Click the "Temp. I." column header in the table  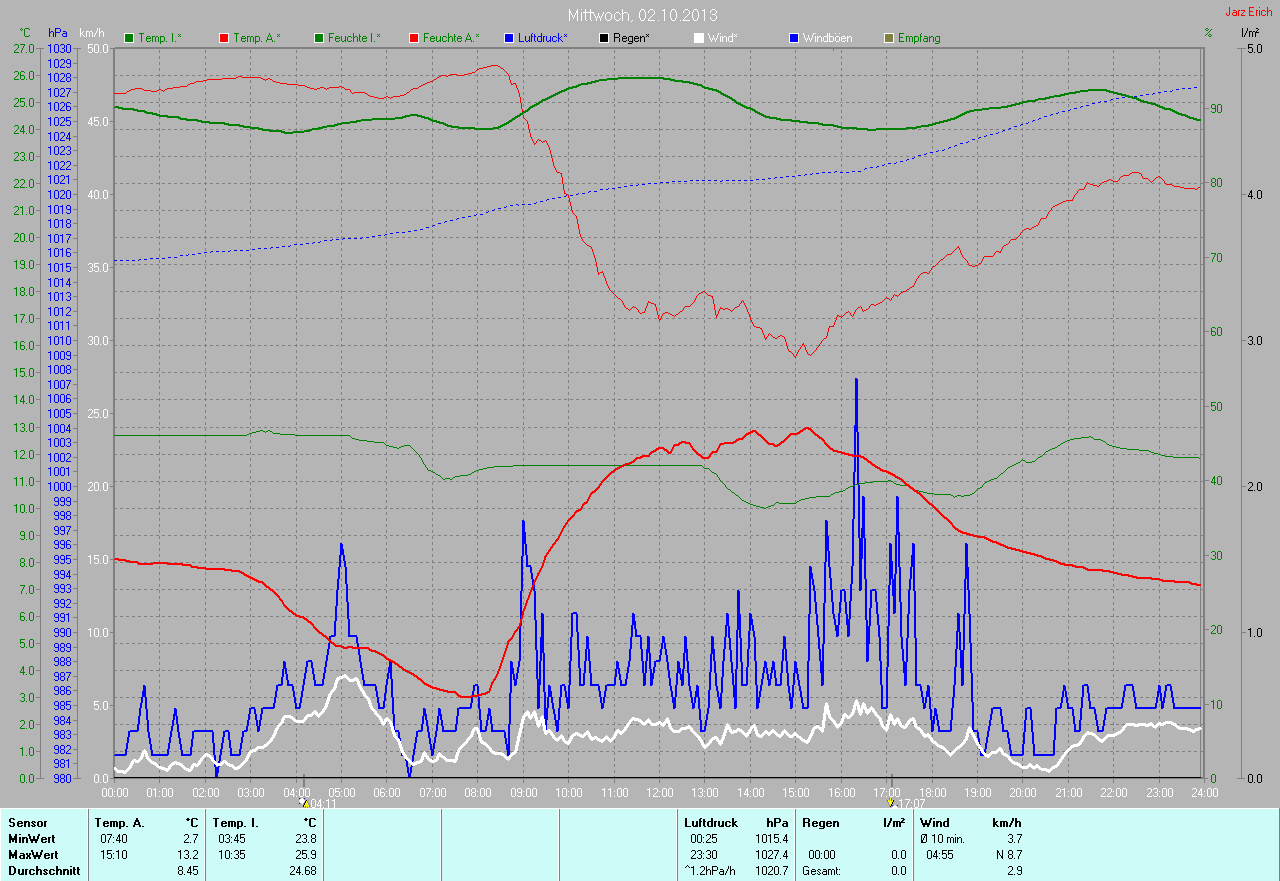[236, 823]
